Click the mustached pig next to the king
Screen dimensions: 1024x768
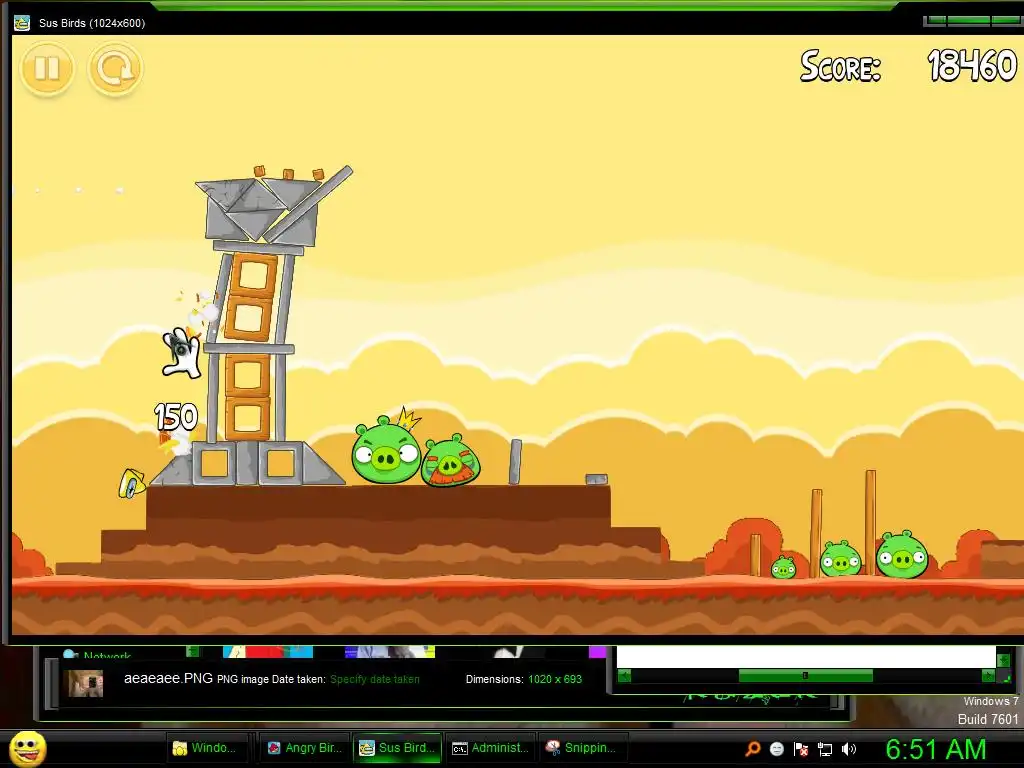(x=451, y=460)
